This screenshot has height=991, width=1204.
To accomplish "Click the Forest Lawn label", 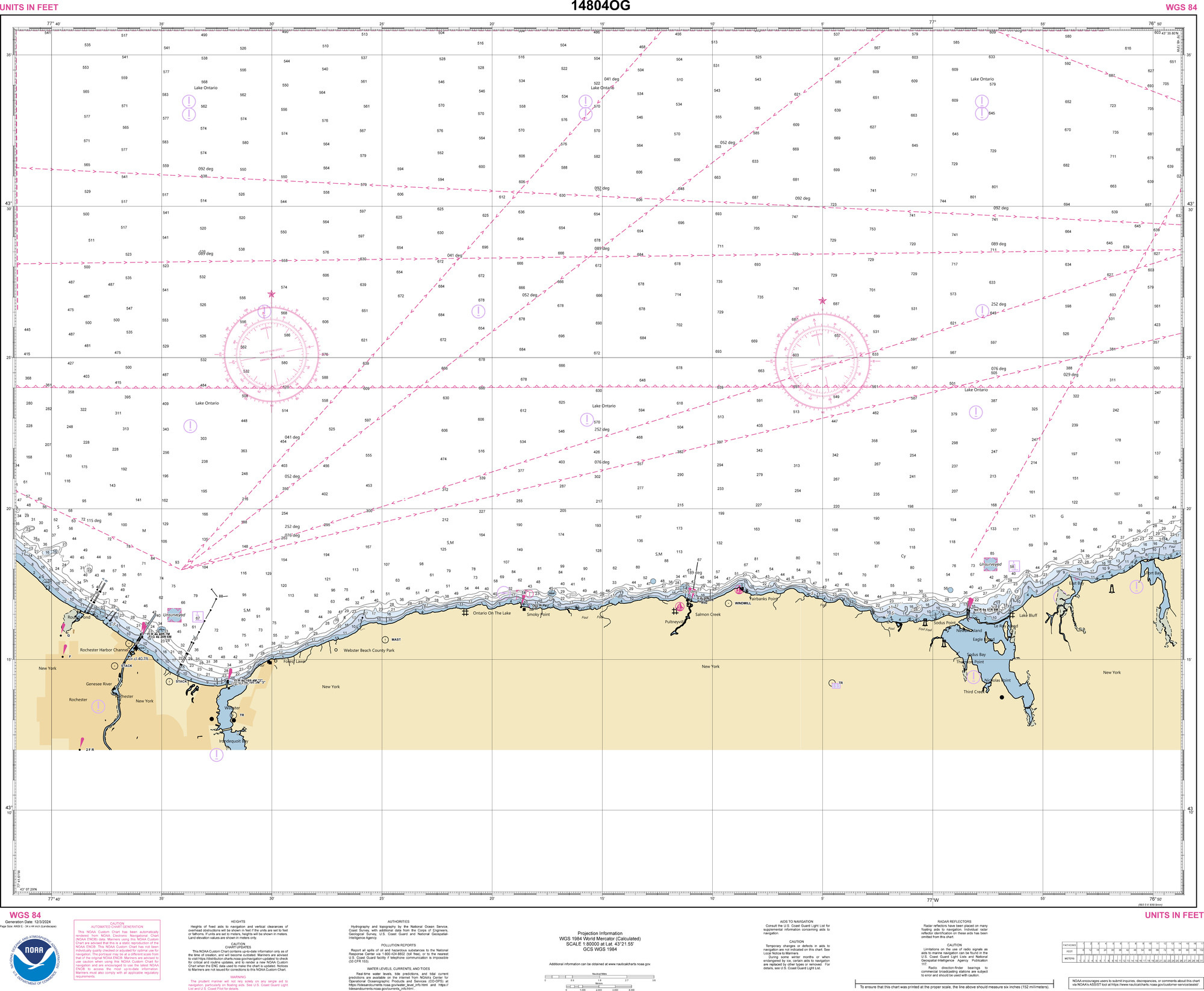I will (294, 661).
